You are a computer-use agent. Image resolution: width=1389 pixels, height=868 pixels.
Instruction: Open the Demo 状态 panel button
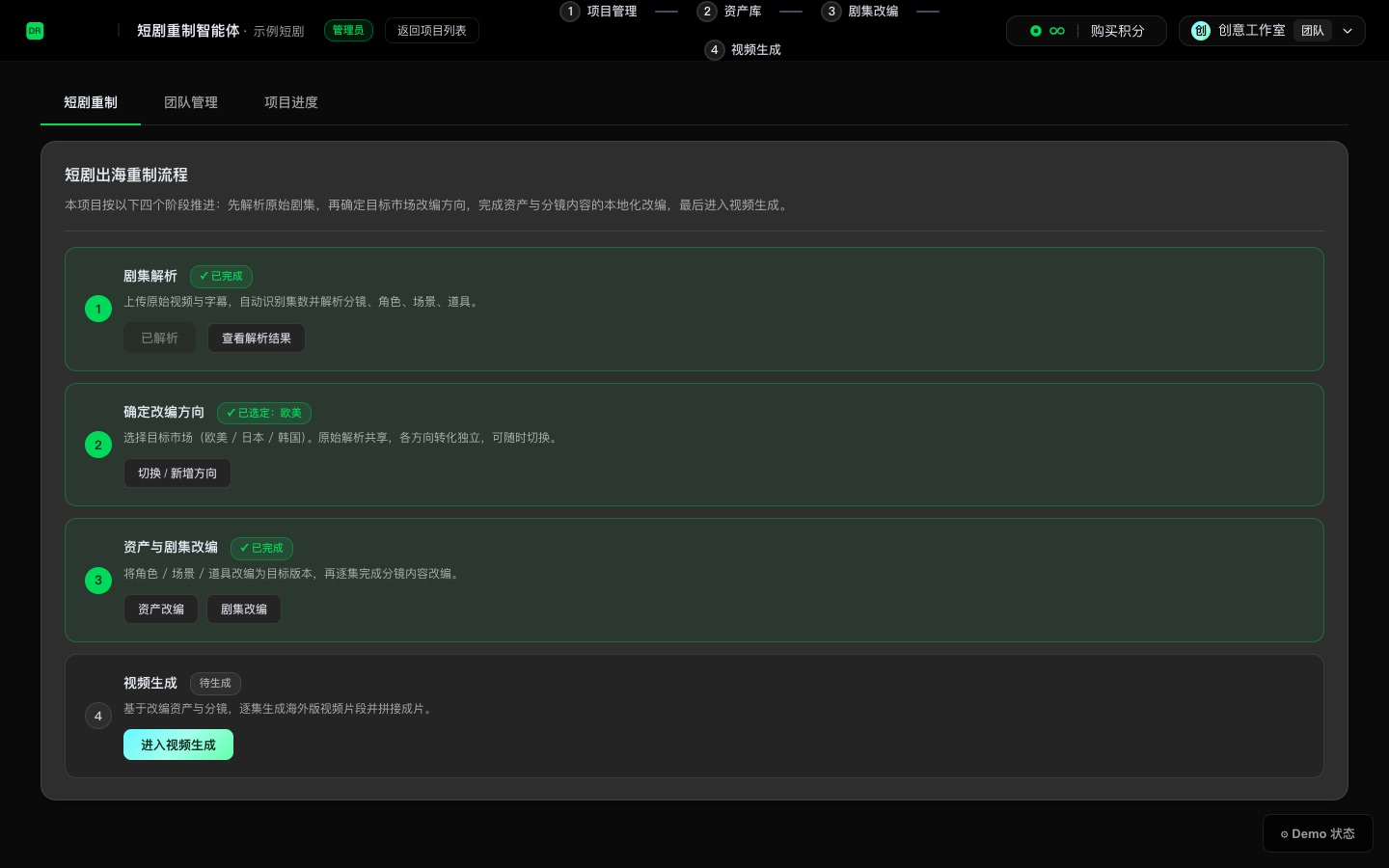coord(1318,834)
